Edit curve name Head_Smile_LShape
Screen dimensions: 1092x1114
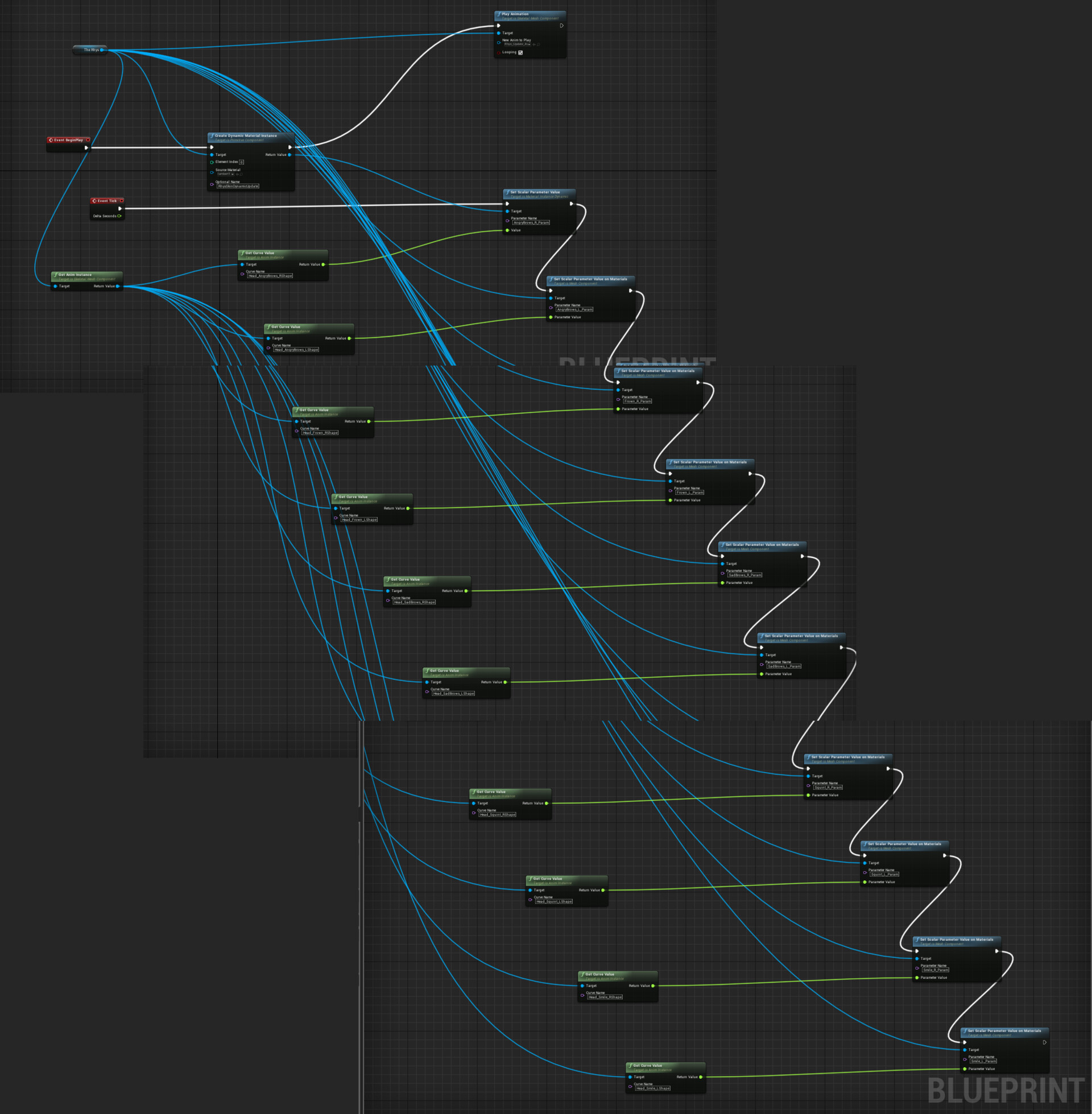pos(653,1088)
